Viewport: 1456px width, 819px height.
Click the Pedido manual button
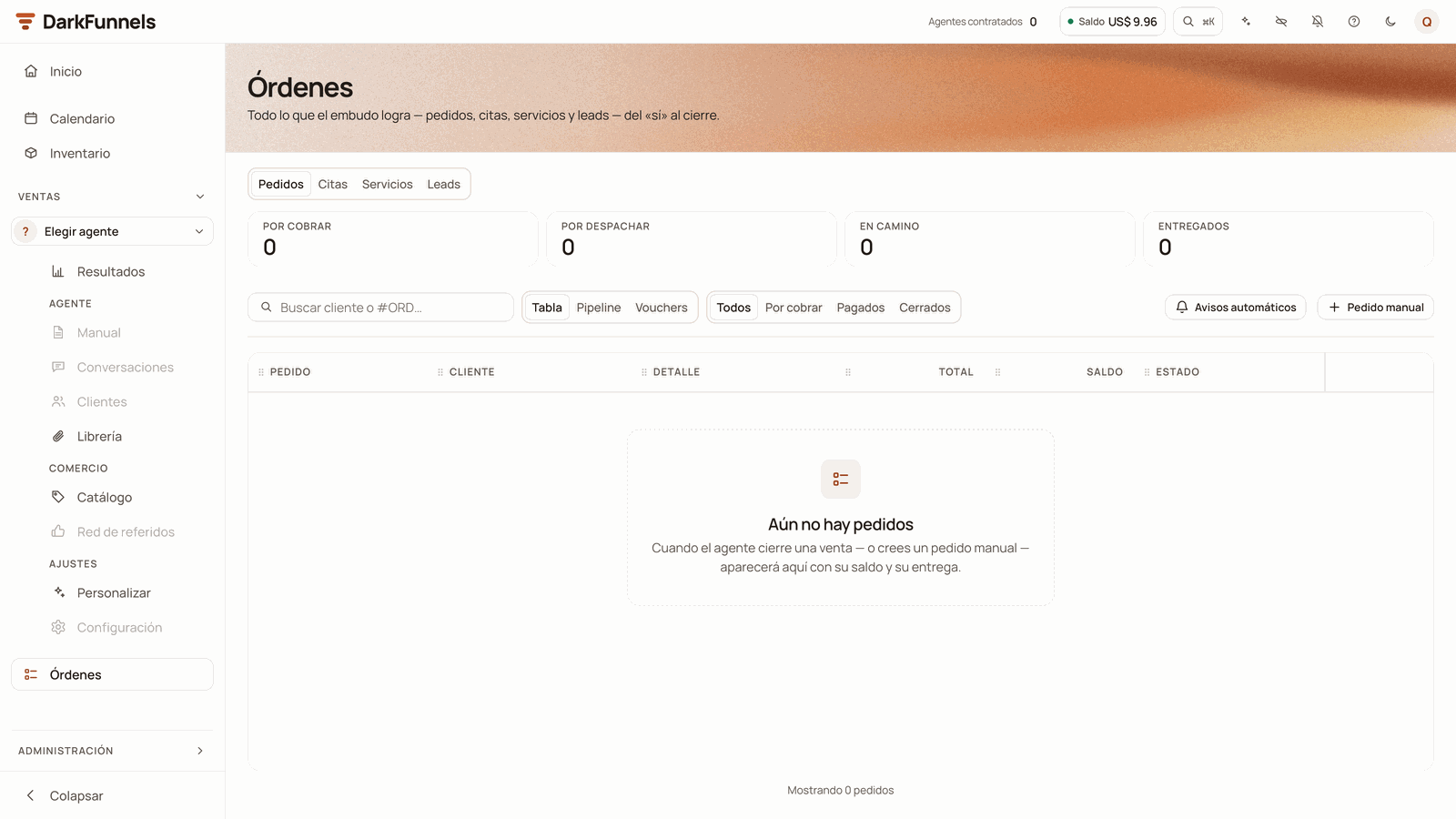click(x=1376, y=308)
